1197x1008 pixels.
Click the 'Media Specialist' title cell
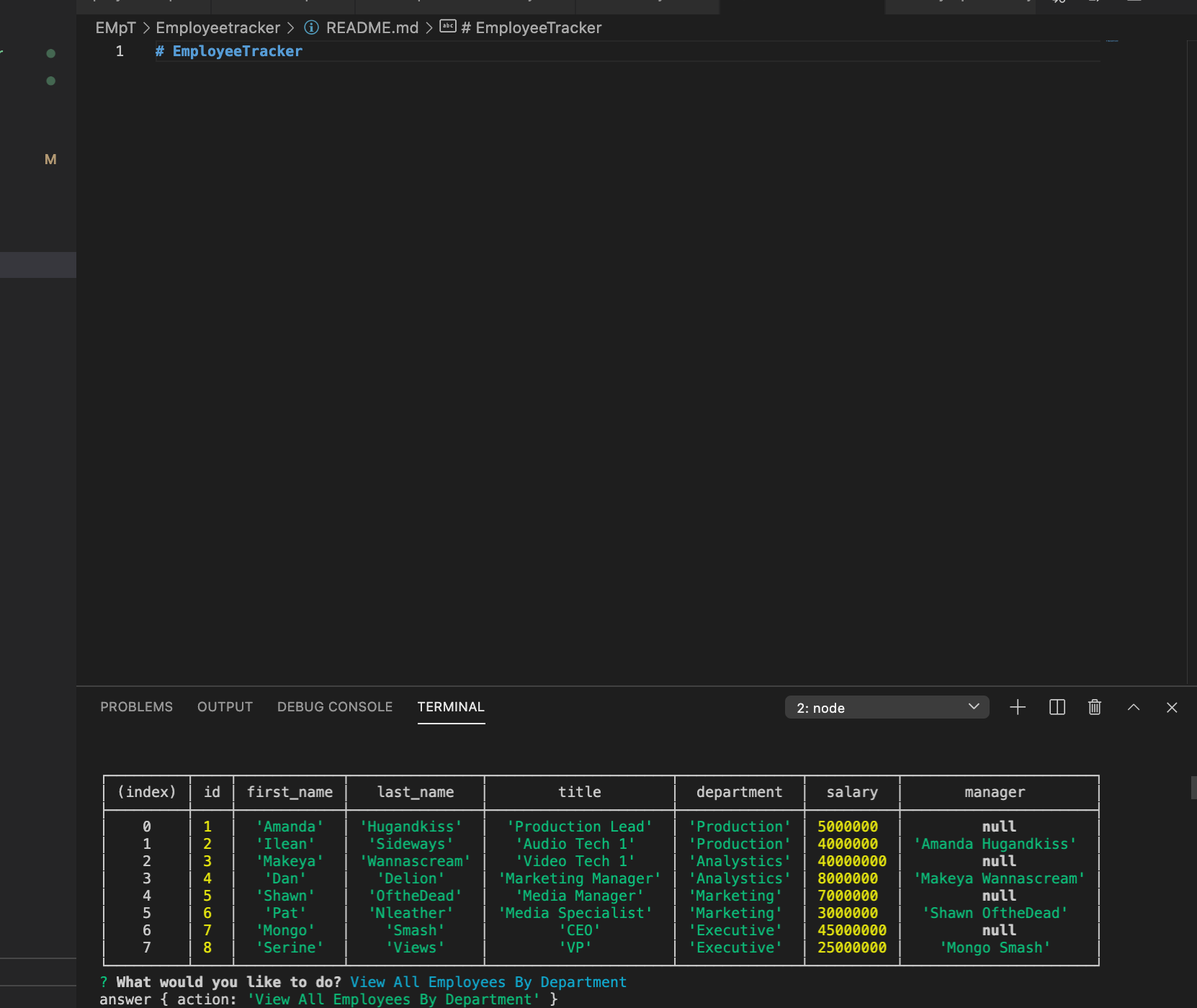click(575, 913)
